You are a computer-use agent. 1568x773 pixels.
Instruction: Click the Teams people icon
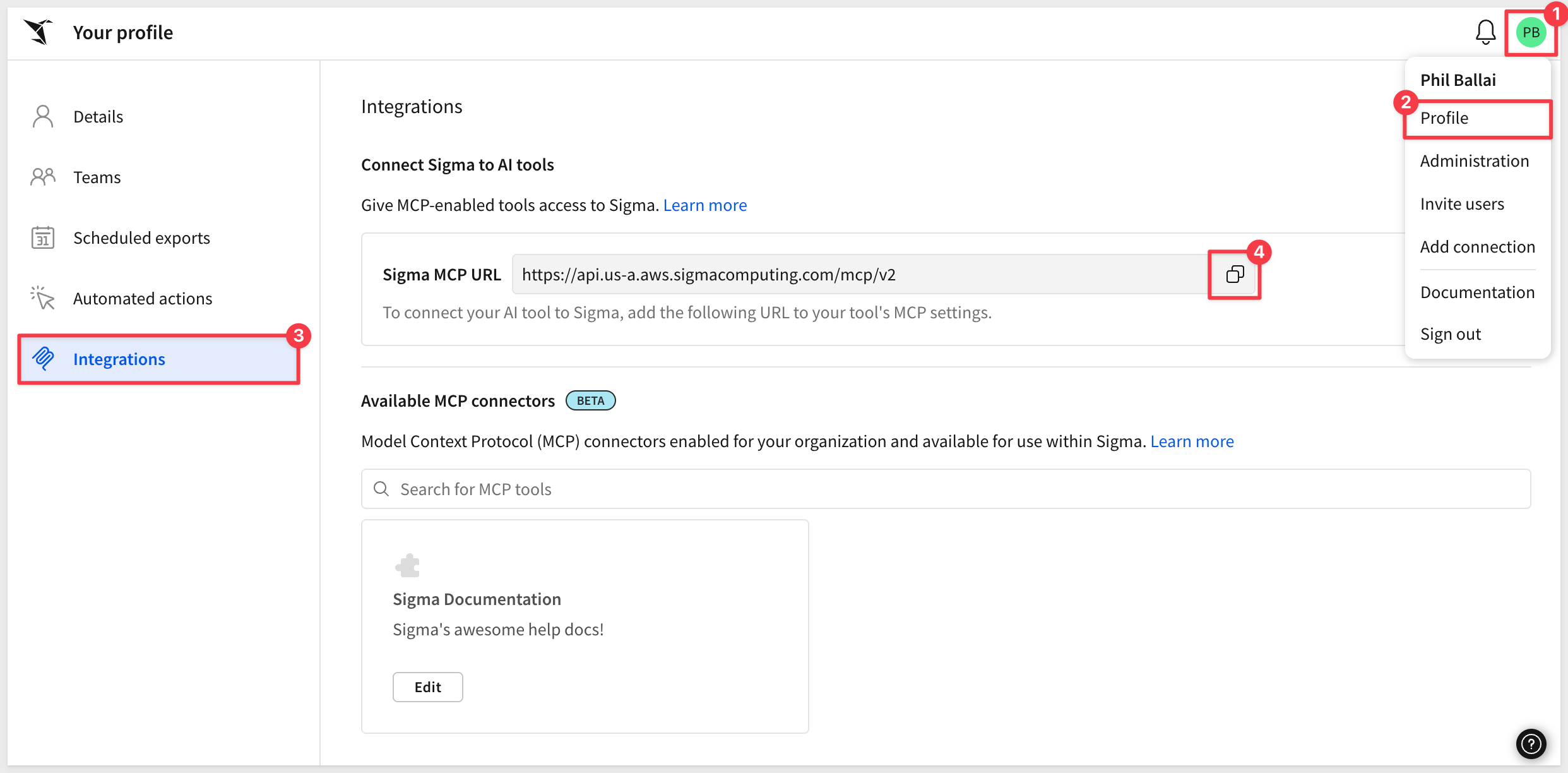click(43, 177)
